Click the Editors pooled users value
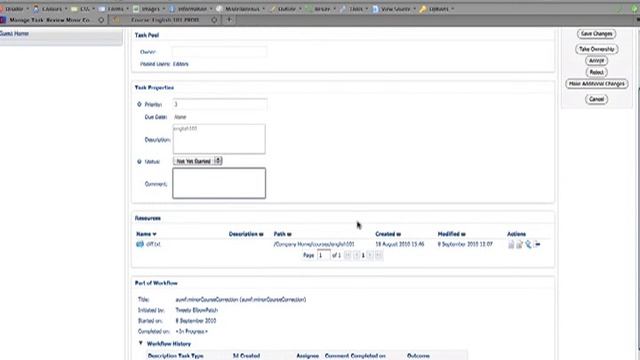 [180, 64]
